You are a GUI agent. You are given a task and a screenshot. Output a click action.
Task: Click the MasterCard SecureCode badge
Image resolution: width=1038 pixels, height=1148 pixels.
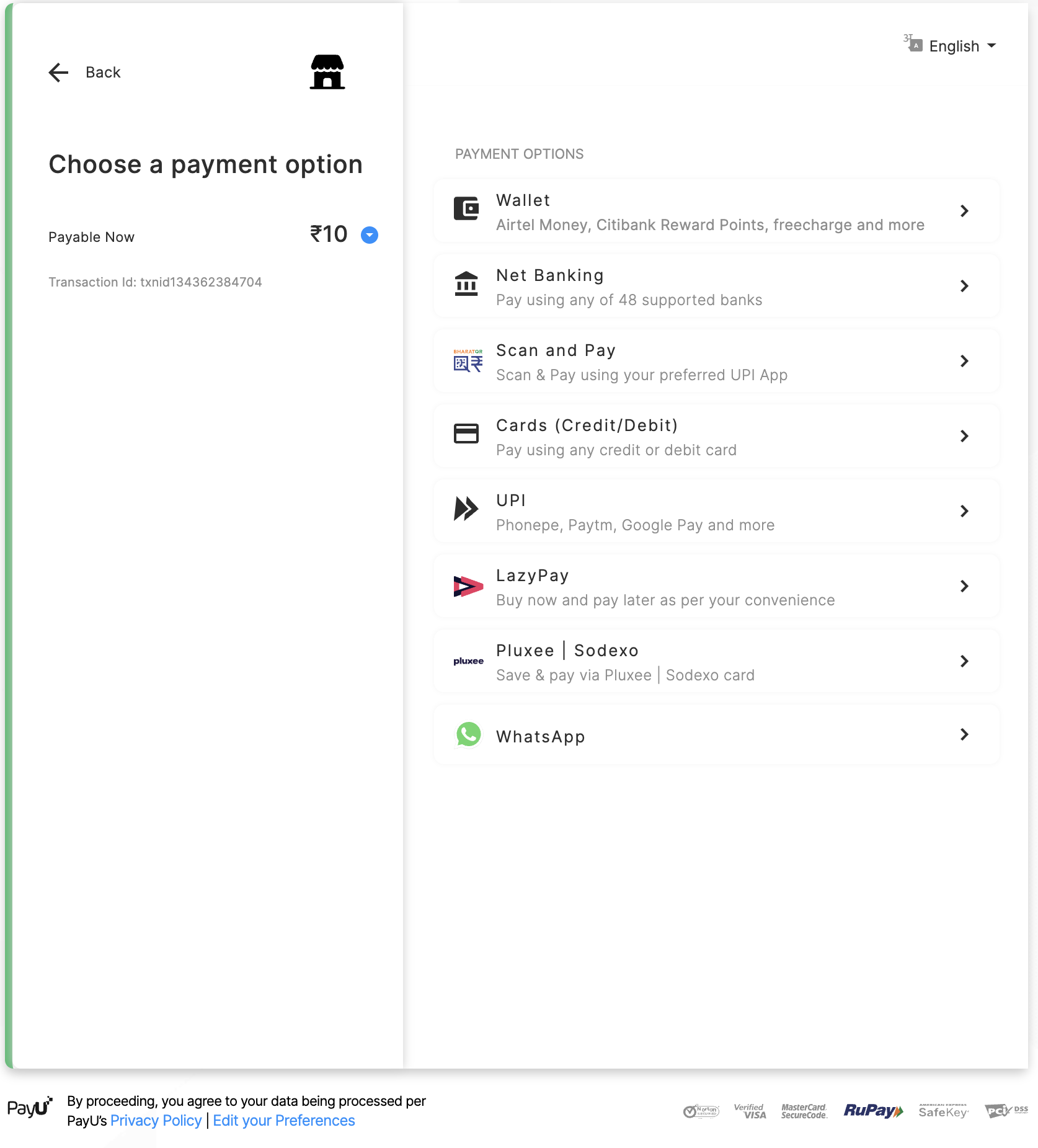(x=804, y=1111)
